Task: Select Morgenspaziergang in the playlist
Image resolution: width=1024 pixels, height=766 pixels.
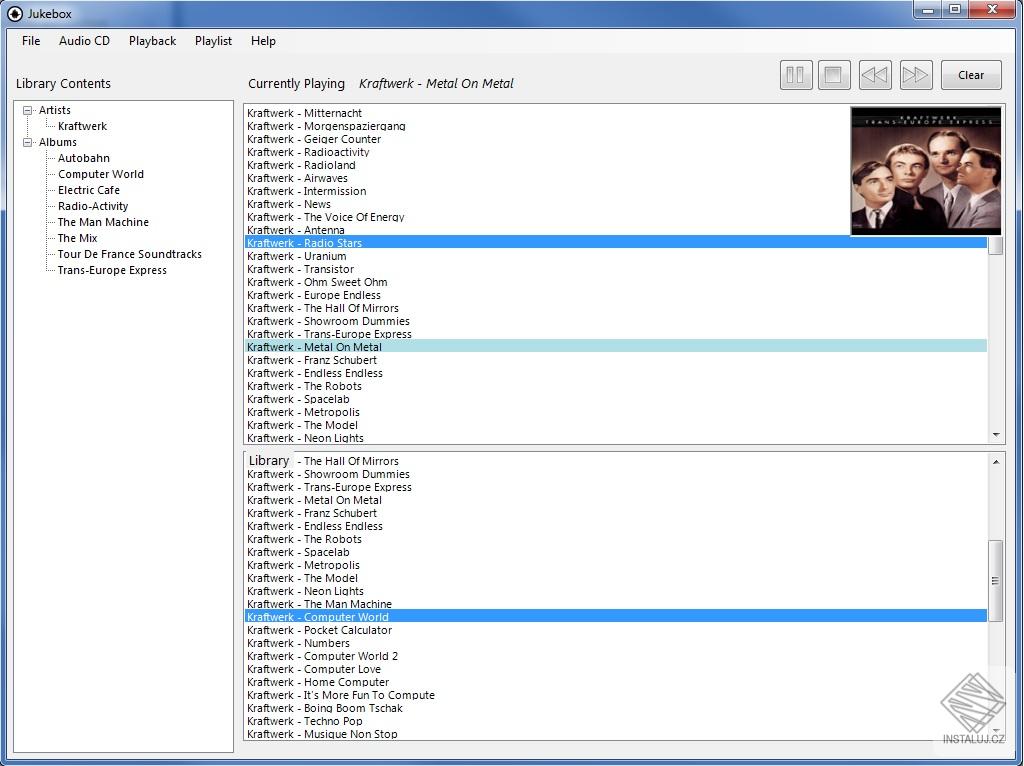Action: tap(326, 126)
